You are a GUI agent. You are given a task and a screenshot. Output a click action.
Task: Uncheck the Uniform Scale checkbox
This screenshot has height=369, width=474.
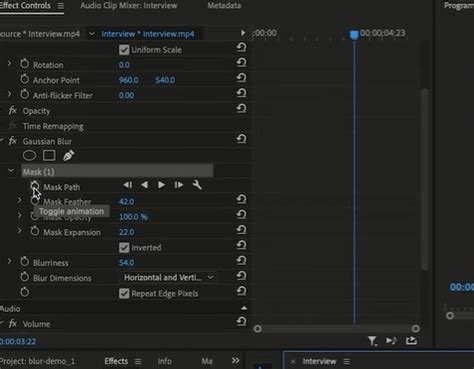coord(124,50)
